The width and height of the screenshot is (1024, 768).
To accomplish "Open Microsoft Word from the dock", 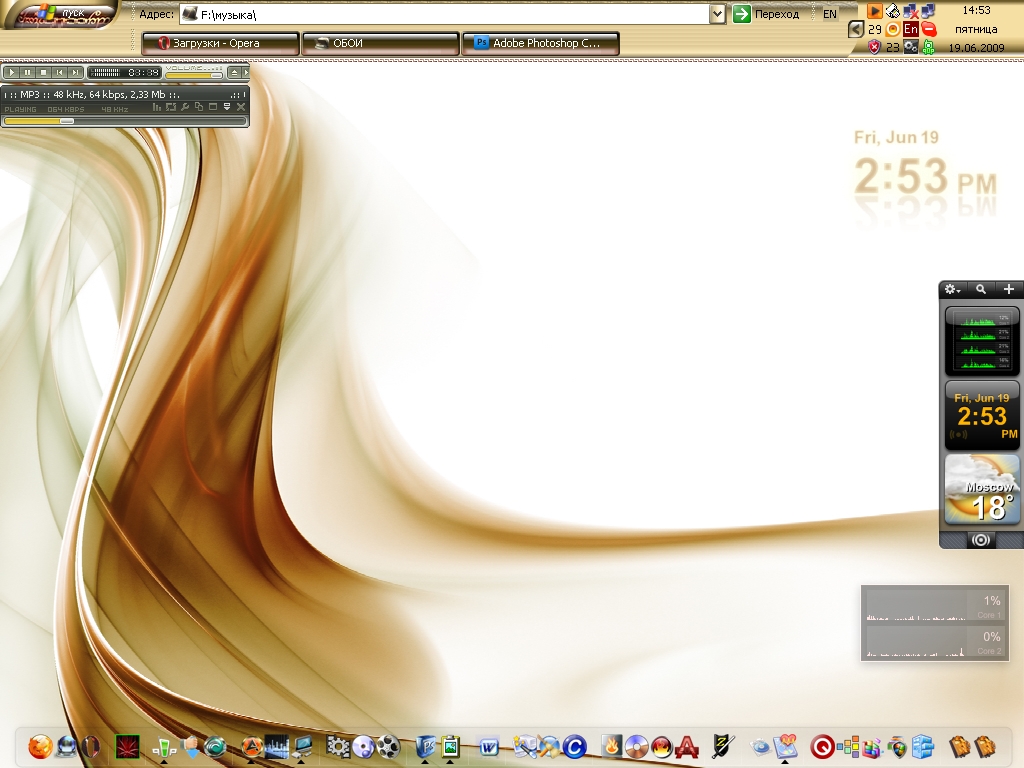I will tap(489, 746).
